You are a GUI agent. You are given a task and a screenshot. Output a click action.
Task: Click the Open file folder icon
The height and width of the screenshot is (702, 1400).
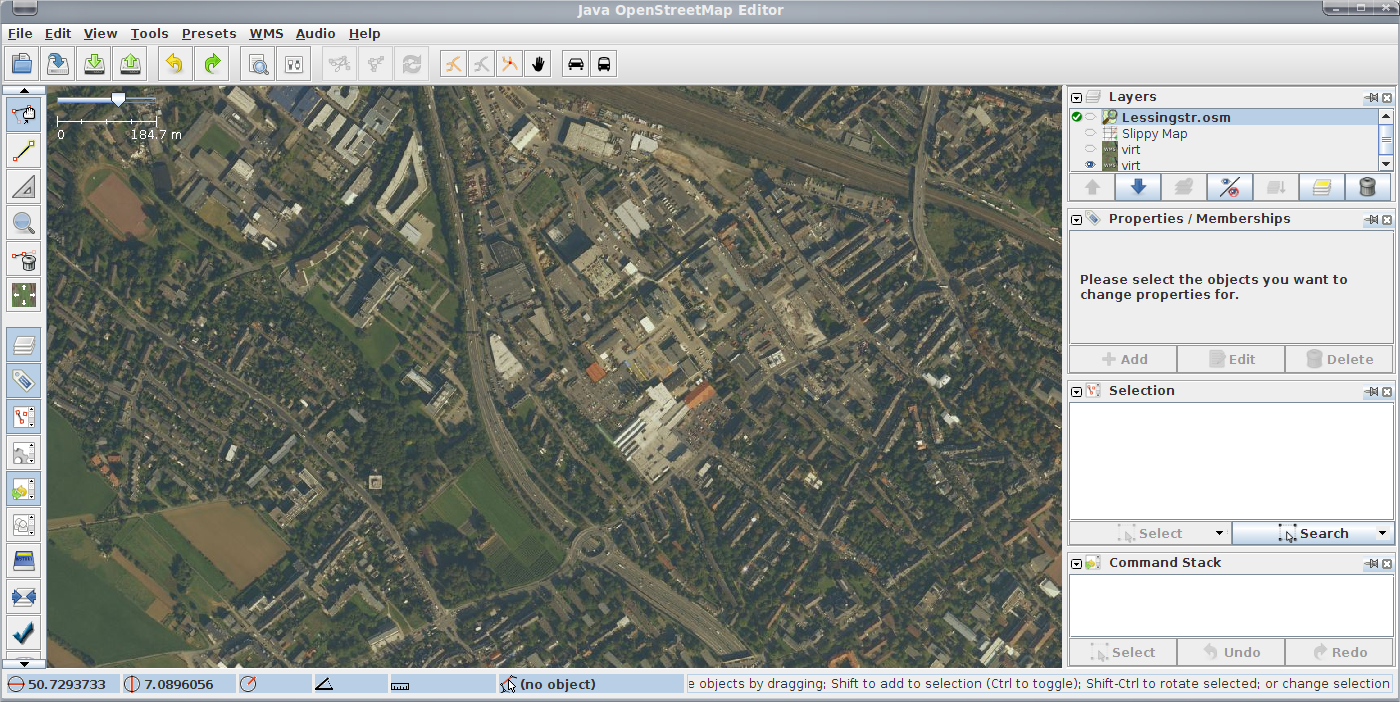pos(22,64)
